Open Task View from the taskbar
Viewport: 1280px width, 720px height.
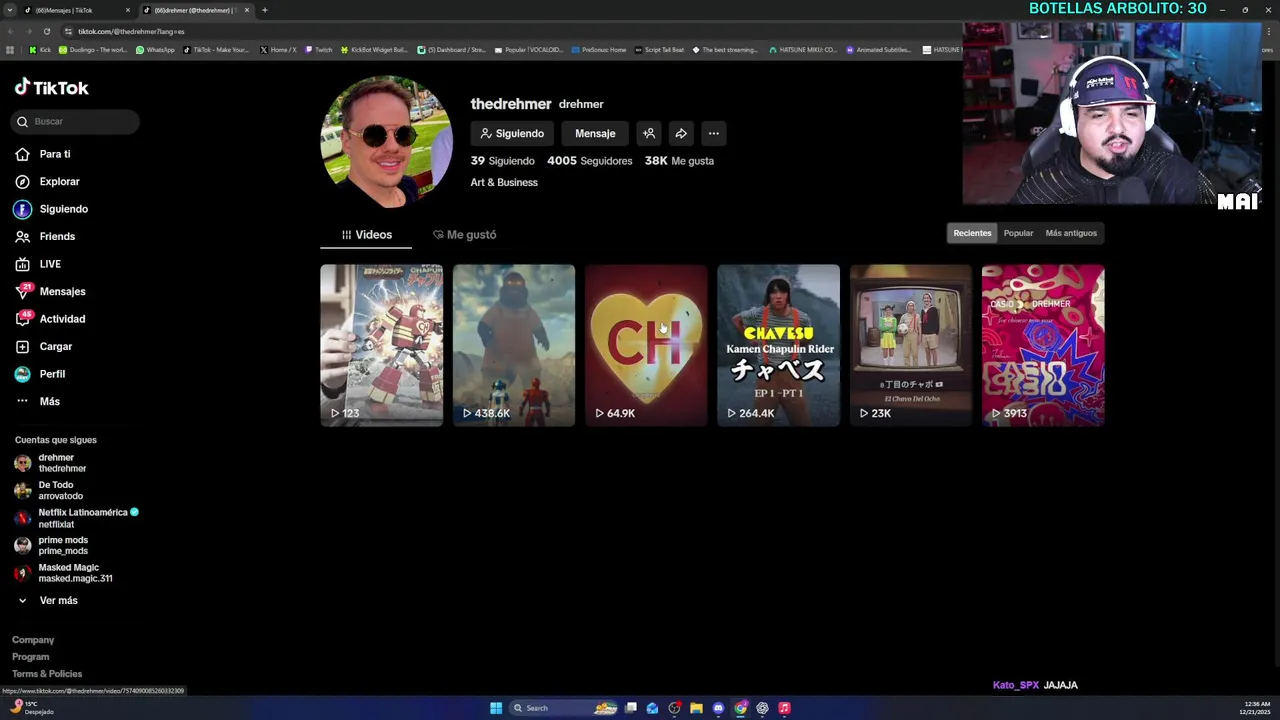coord(631,708)
